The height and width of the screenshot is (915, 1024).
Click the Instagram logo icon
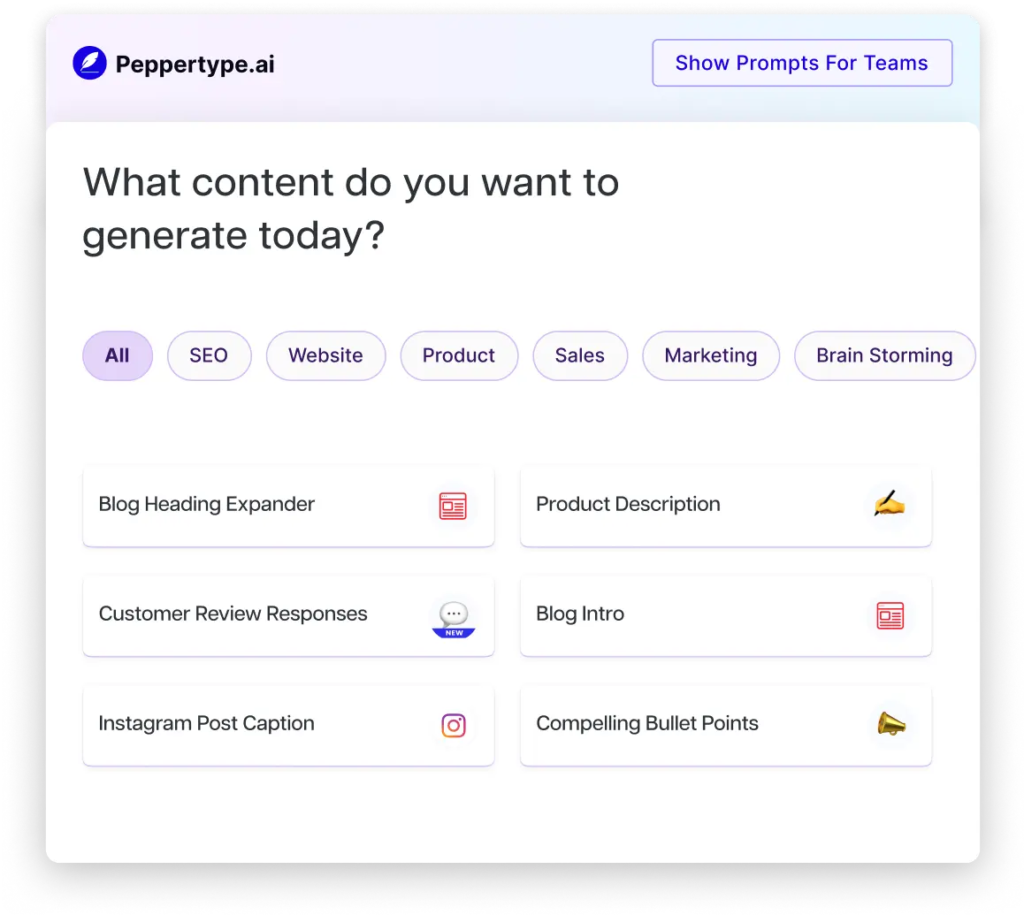pos(453,725)
